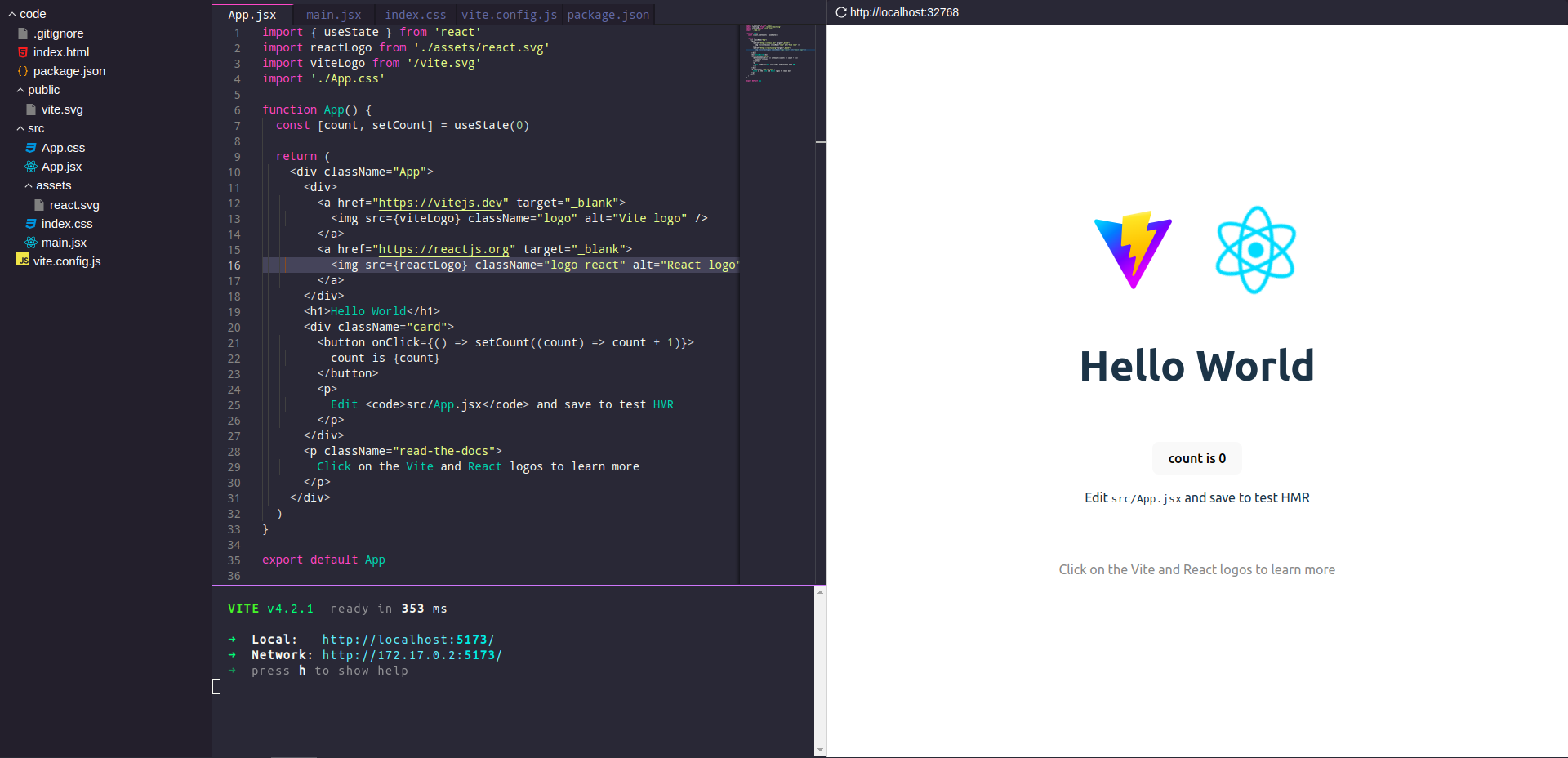Open App.css from the src folder
The width and height of the screenshot is (1568, 758).
point(63,148)
